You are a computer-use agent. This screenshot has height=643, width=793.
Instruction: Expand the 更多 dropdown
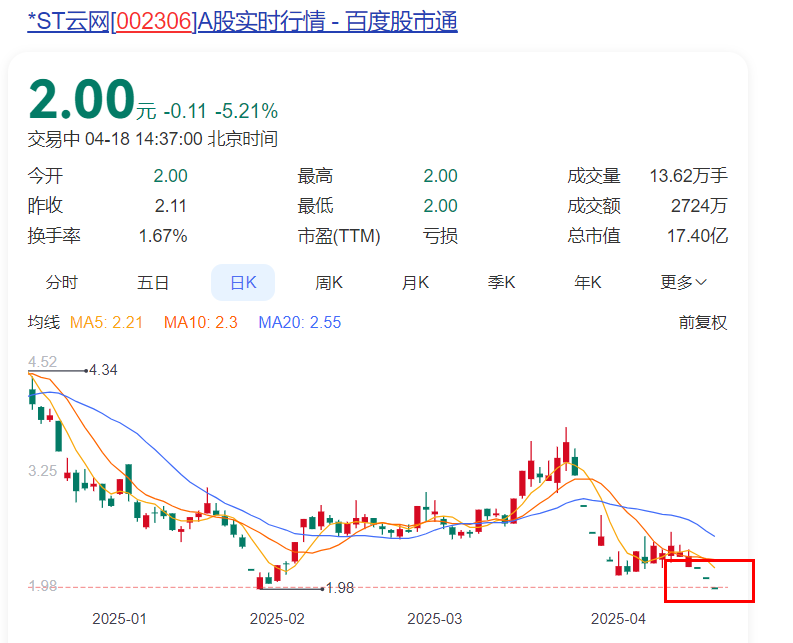click(683, 282)
